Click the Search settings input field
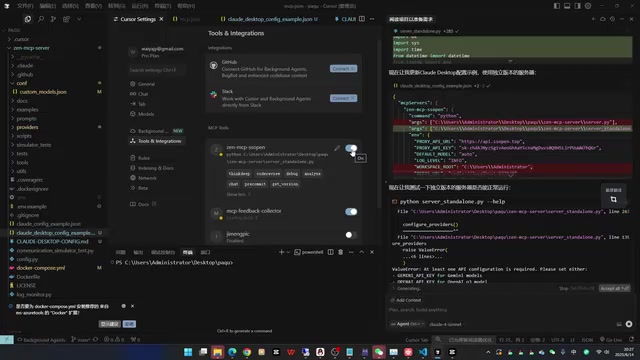This screenshot has height=360, width=640. coord(157,70)
